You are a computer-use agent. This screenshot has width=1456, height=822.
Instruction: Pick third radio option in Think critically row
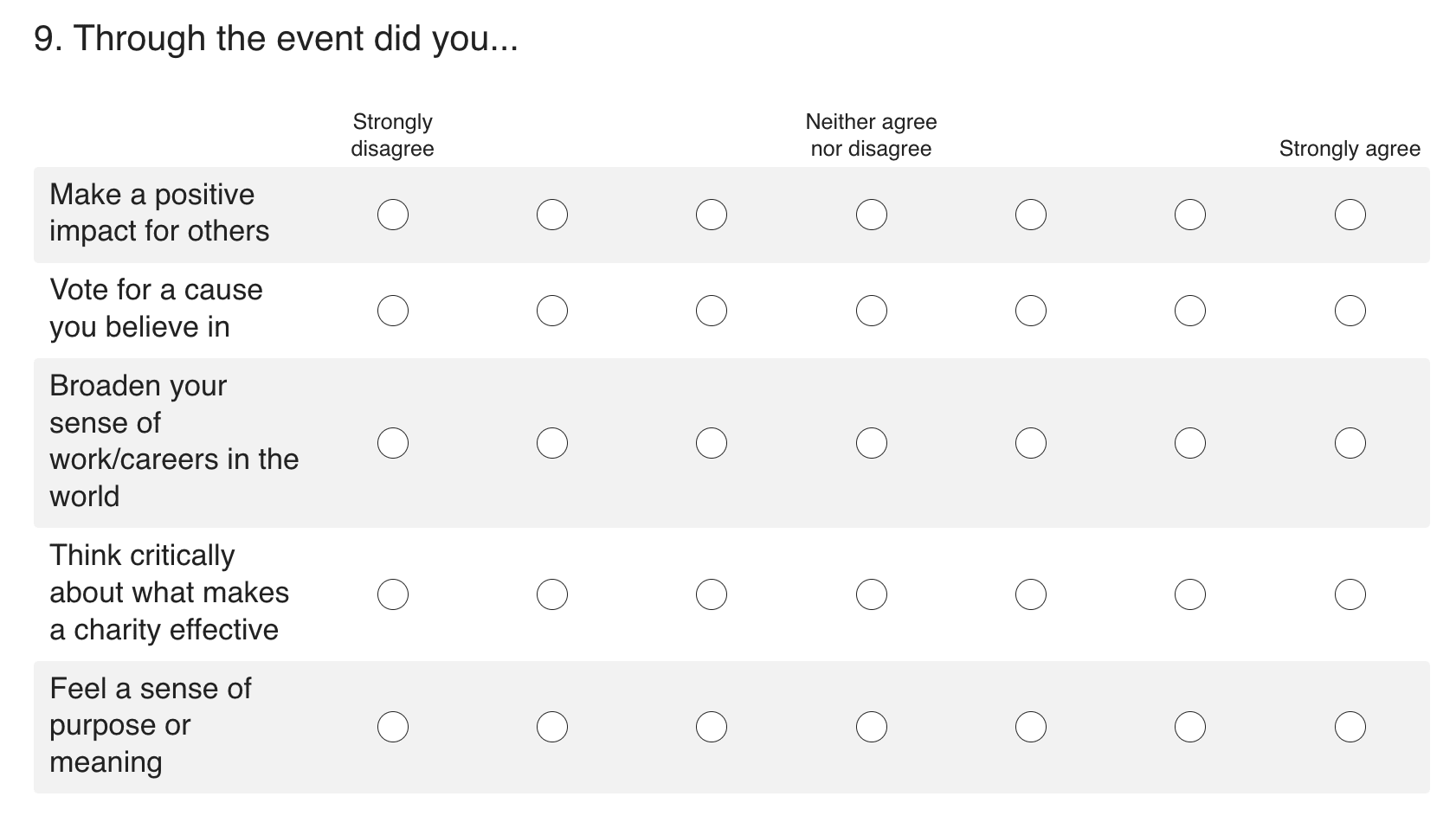(x=712, y=594)
